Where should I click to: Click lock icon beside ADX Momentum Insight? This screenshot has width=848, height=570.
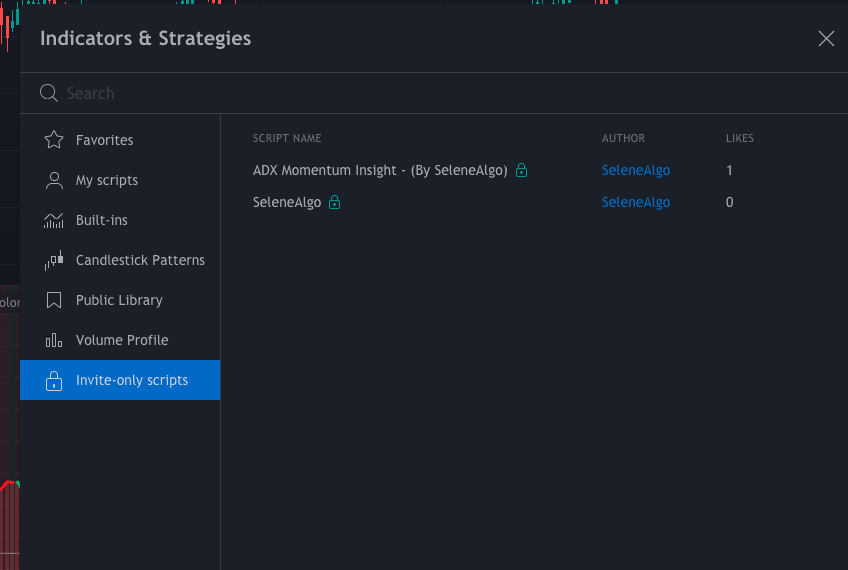coord(521,170)
